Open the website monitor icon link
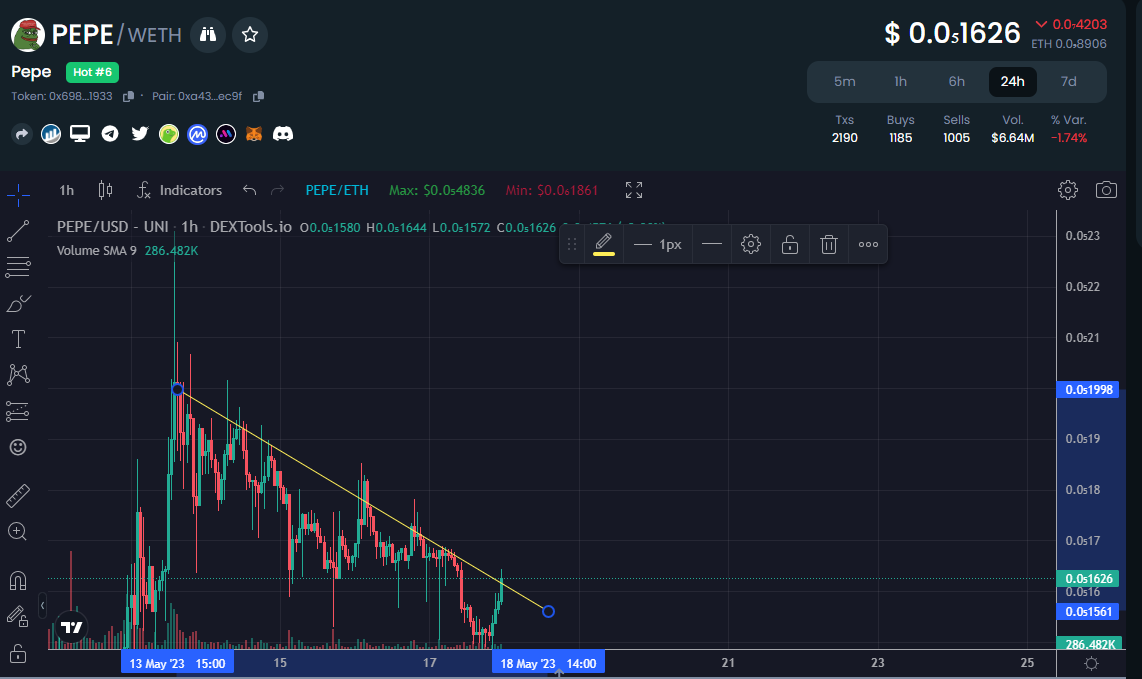Image resolution: width=1142 pixels, height=679 pixels. pyautogui.click(x=79, y=134)
